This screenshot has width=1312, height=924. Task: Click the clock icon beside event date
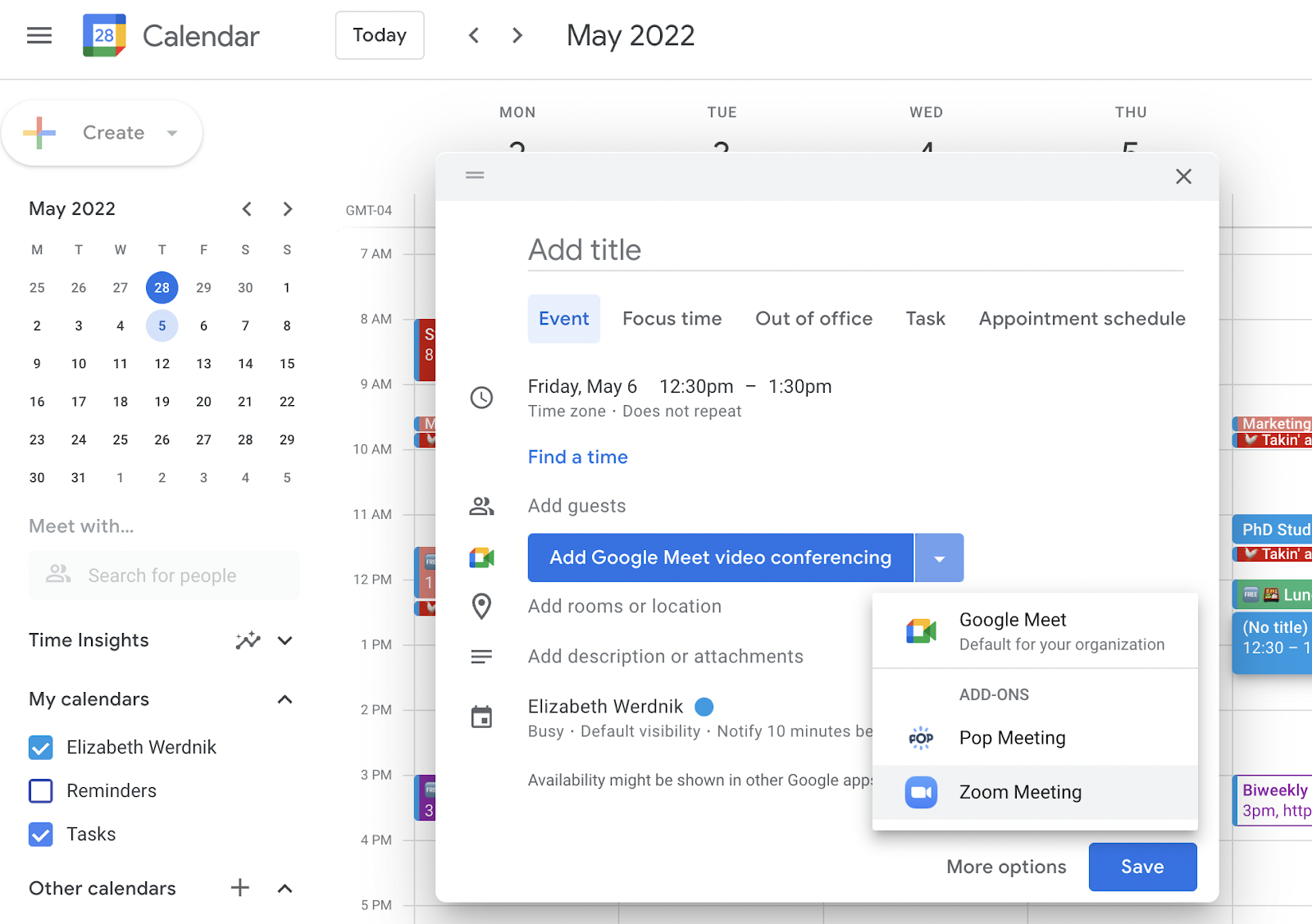tap(482, 398)
